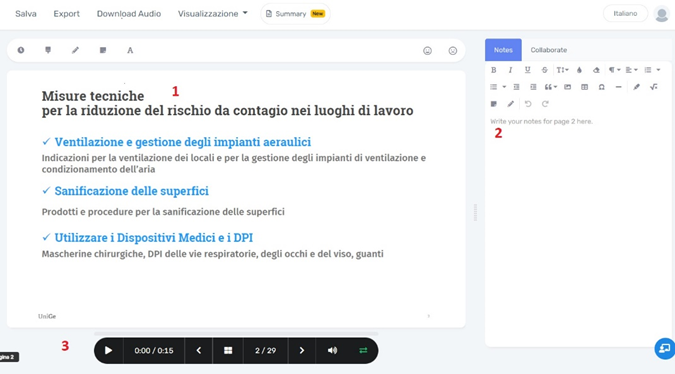Click the 2 / 29 page indicator
The image size is (675, 374).
(265, 350)
